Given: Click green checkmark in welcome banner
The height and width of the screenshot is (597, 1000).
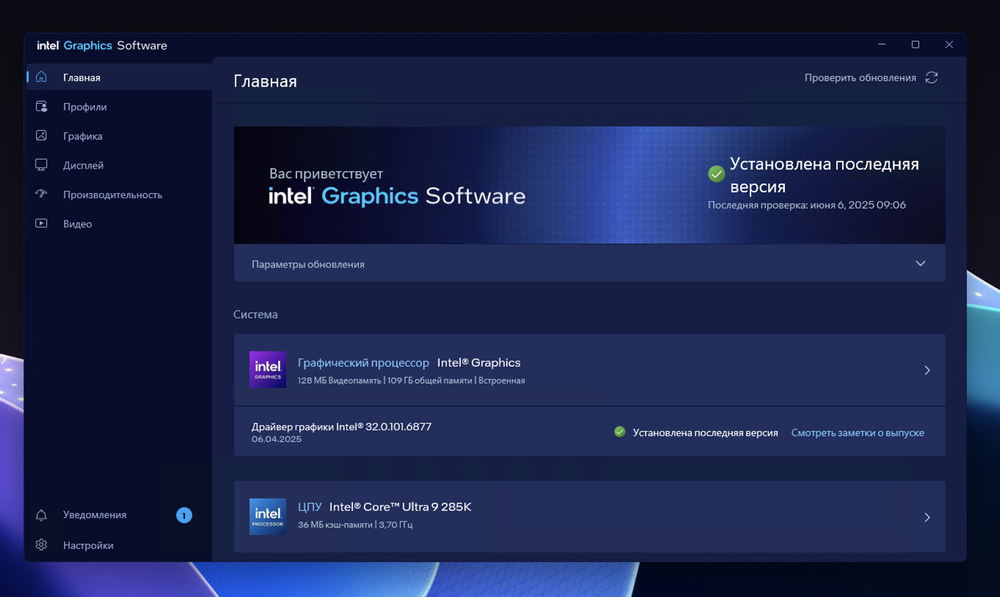Looking at the screenshot, I should 716,173.
